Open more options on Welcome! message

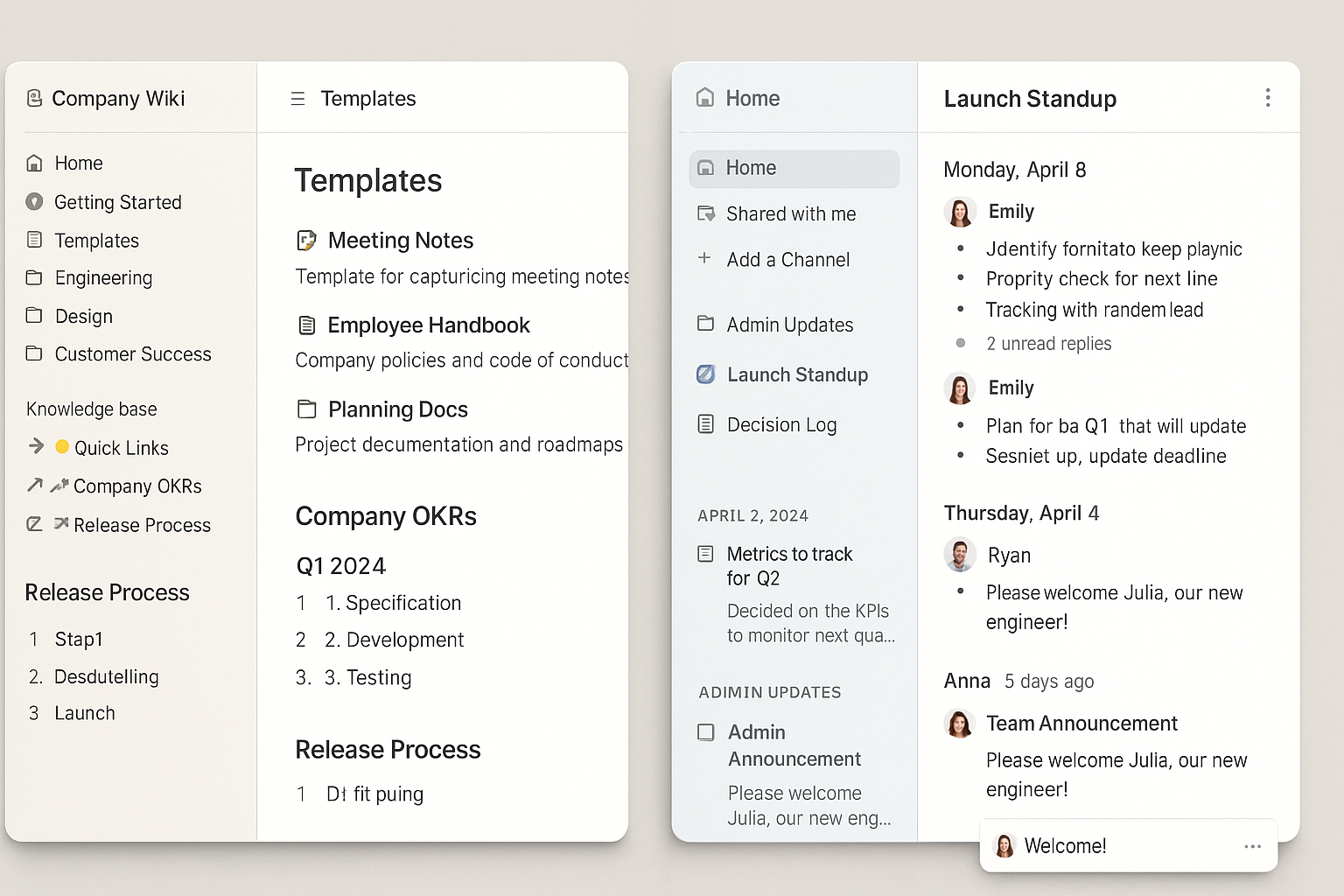(1252, 846)
